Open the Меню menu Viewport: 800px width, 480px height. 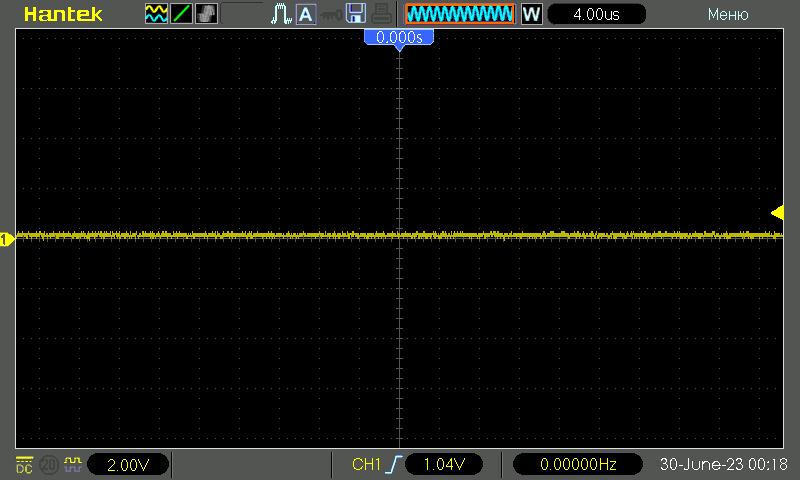[x=727, y=14]
